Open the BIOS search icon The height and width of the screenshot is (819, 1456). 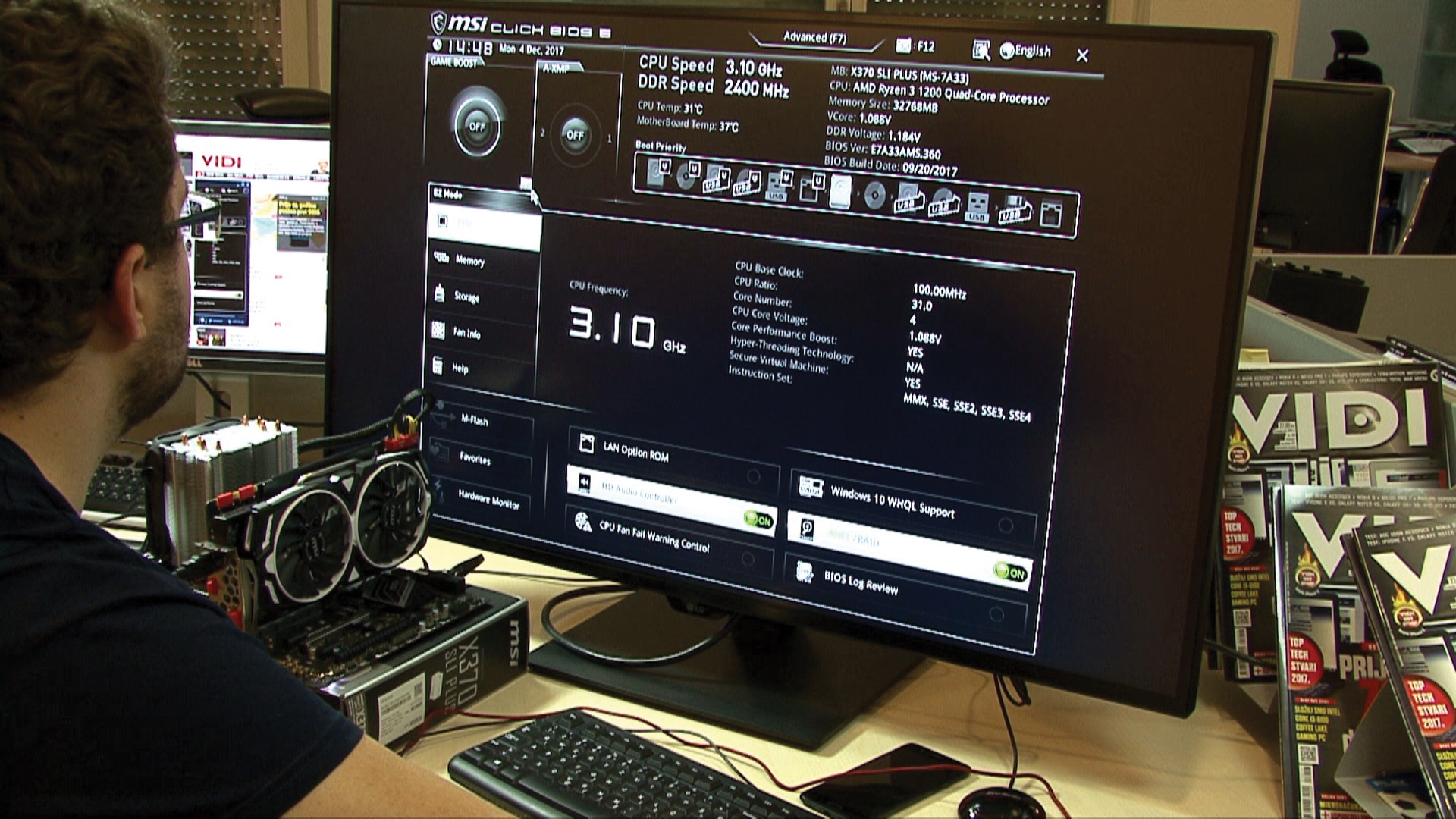pos(981,50)
